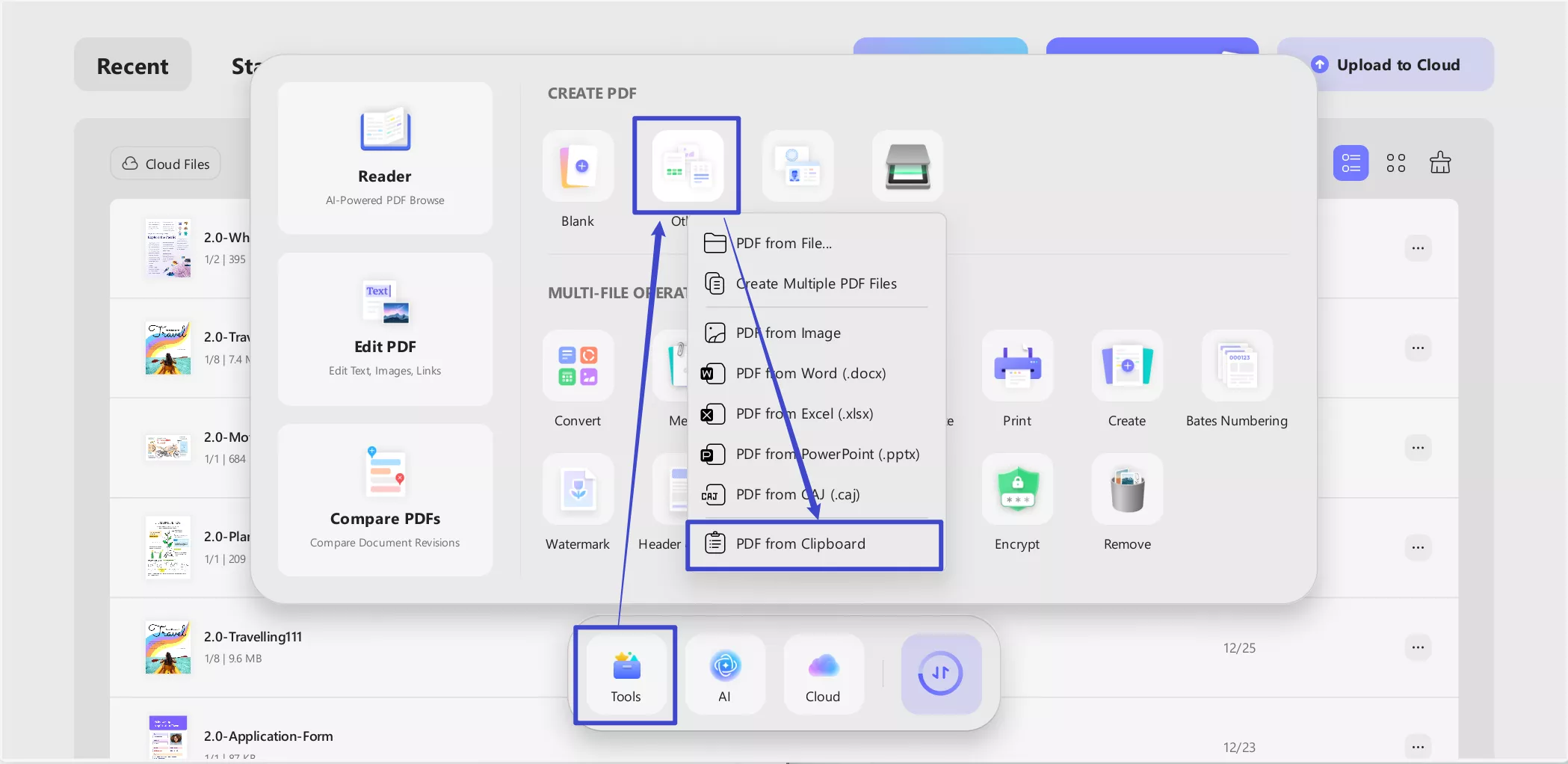1568x764 pixels.
Task: Select the scanner icon to create PDF
Action: 907,166
